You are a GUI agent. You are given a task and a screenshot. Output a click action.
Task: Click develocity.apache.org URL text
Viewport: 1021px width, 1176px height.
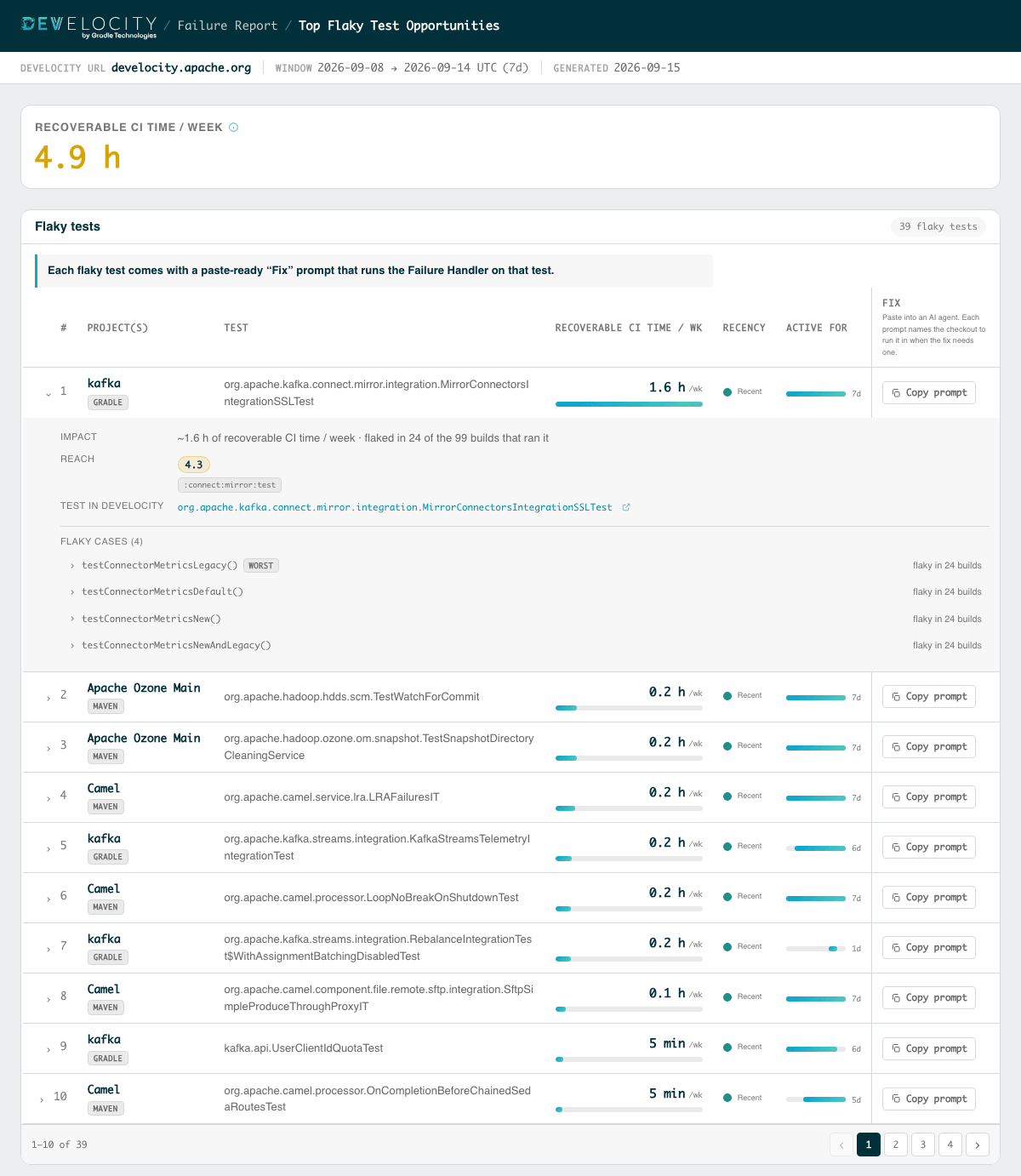181,68
